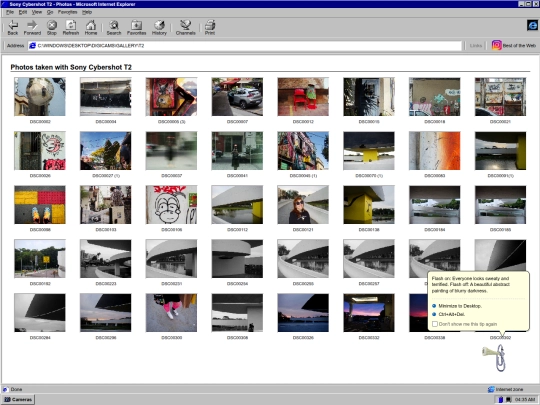This screenshot has width=540, height=405.
Task: Open the File menu
Action: coord(10,12)
